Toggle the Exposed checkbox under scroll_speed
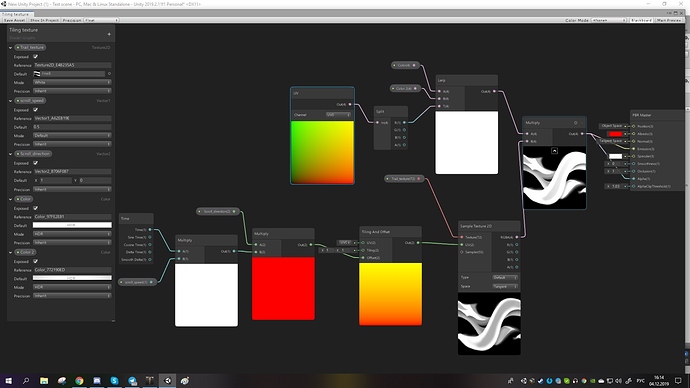The height and width of the screenshot is (388, 690). tap(36, 110)
